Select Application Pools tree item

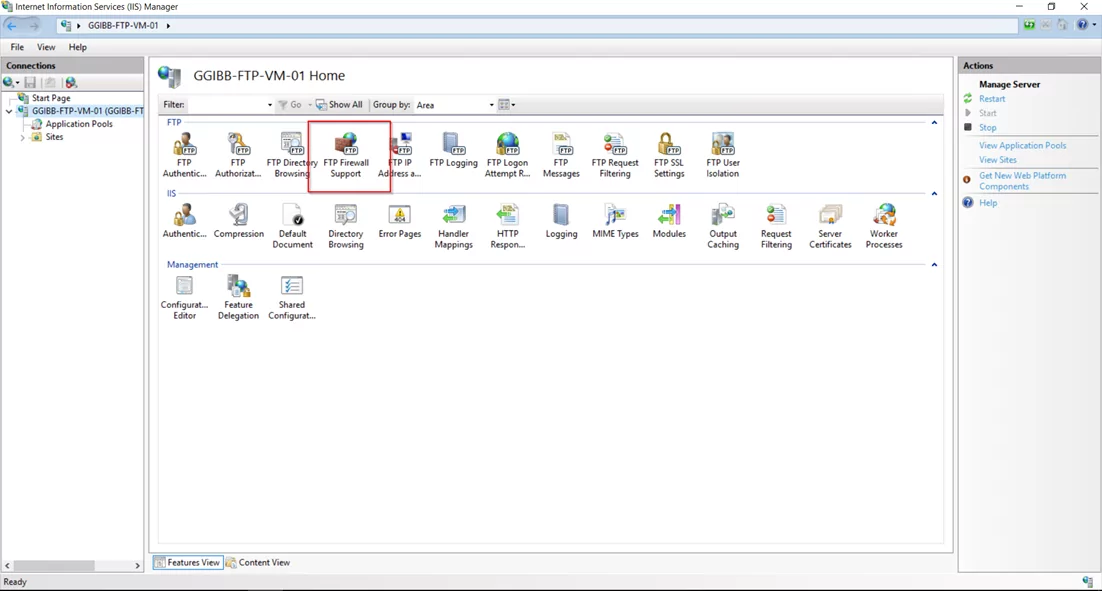click(x=79, y=124)
